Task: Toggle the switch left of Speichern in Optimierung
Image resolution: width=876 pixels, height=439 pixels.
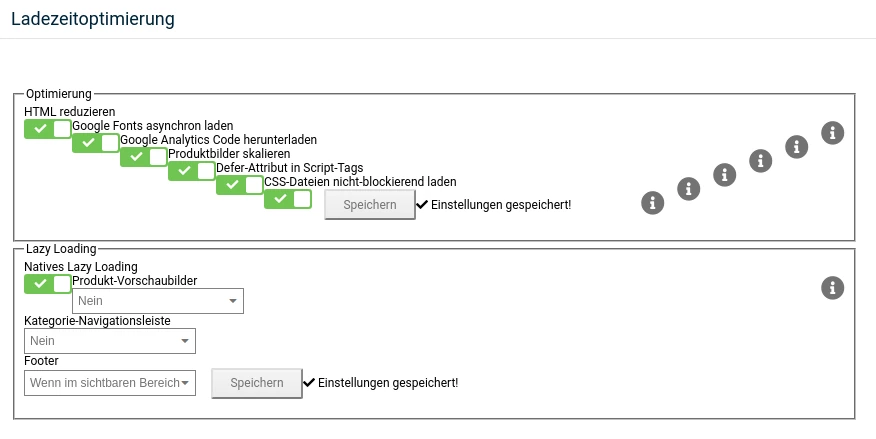Action: pos(288,199)
